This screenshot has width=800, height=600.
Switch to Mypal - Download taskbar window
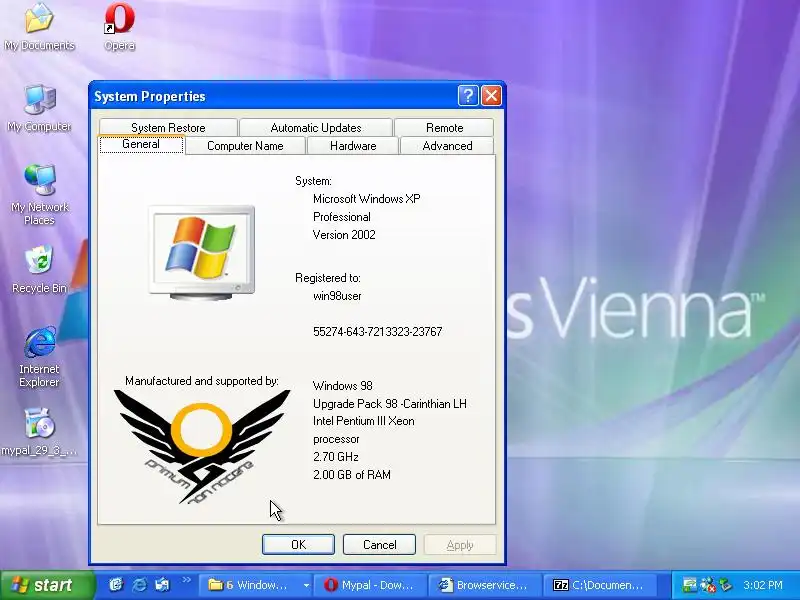[370, 585]
